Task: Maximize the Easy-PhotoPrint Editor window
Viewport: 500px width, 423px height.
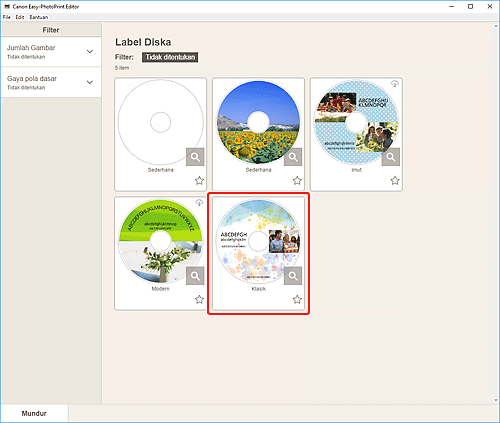Action: tap(470, 7)
